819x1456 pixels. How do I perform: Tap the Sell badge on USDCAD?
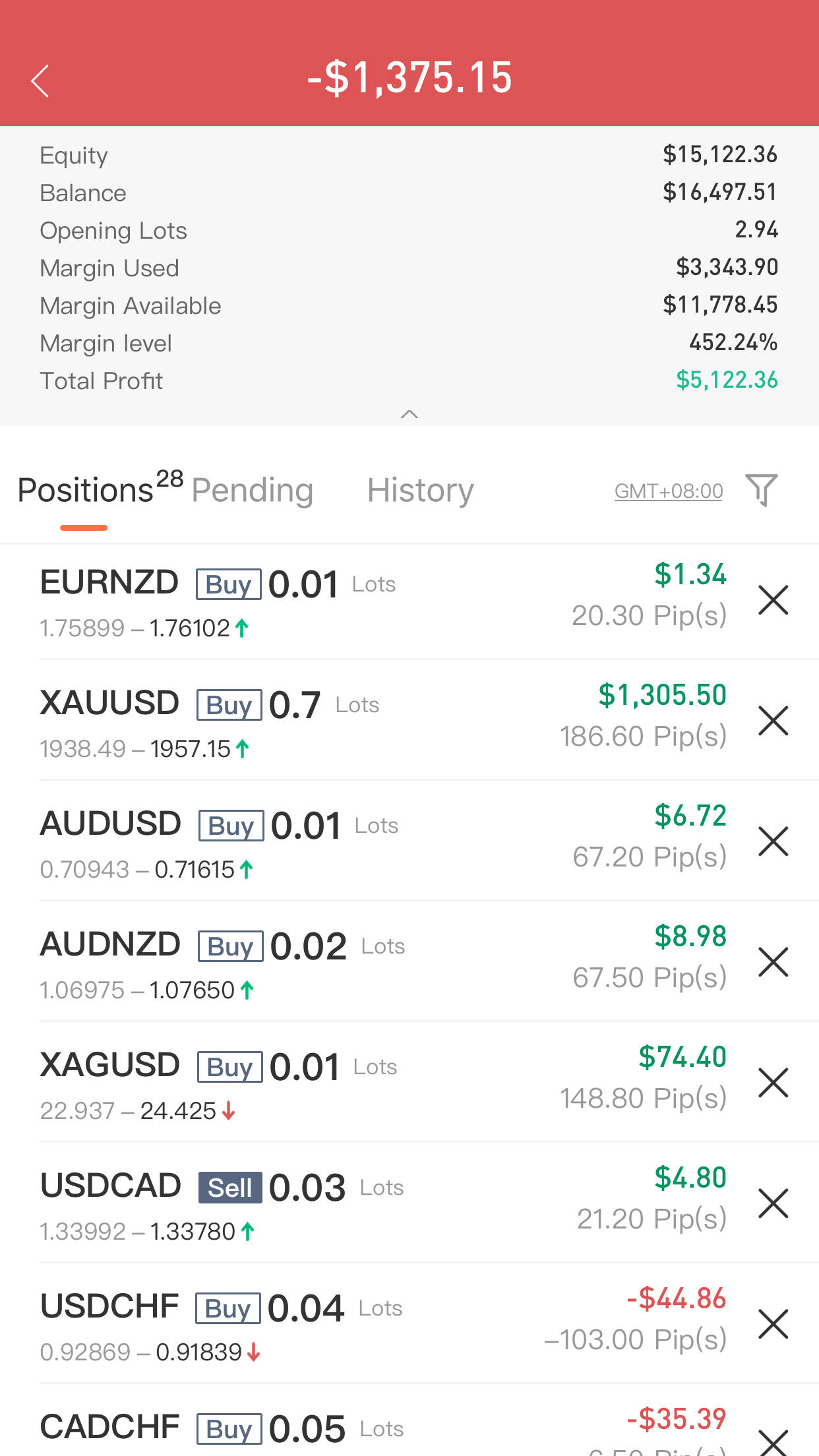click(230, 1188)
